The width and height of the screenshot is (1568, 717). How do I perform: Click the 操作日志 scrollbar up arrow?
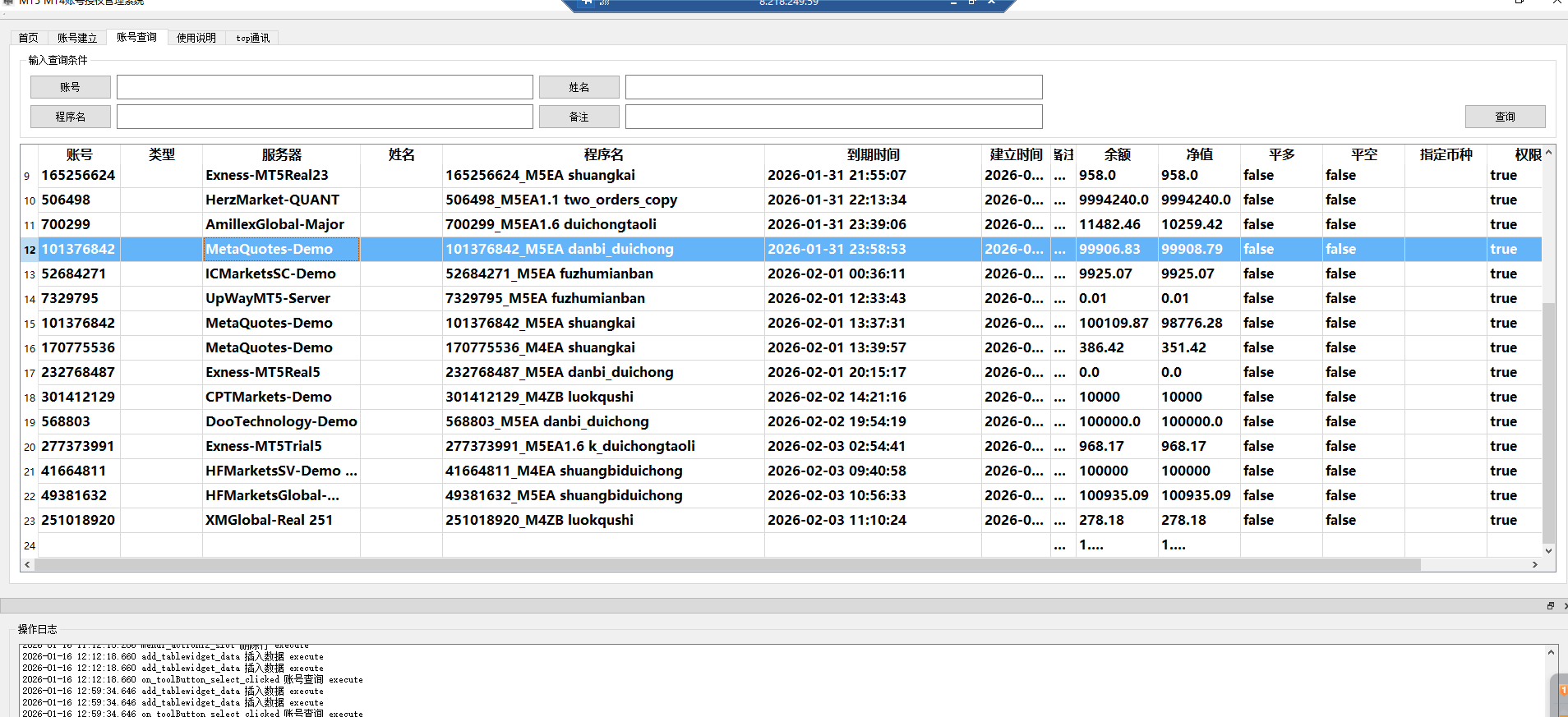pos(1551,652)
